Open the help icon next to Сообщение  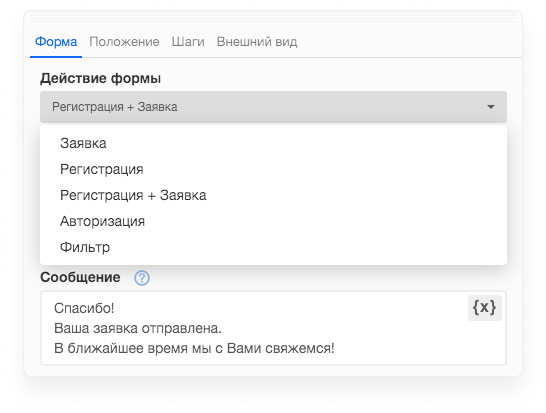[x=142, y=278]
